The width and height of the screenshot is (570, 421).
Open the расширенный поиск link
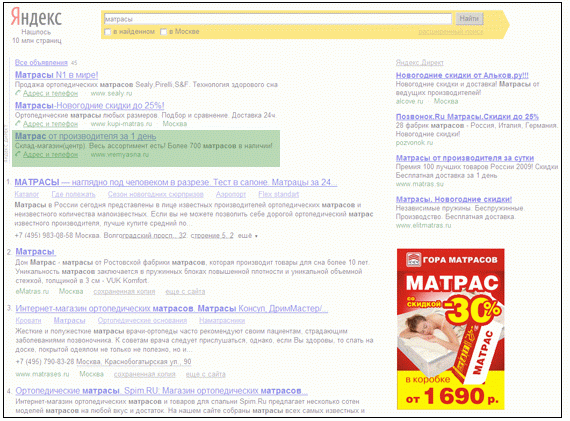(451, 32)
